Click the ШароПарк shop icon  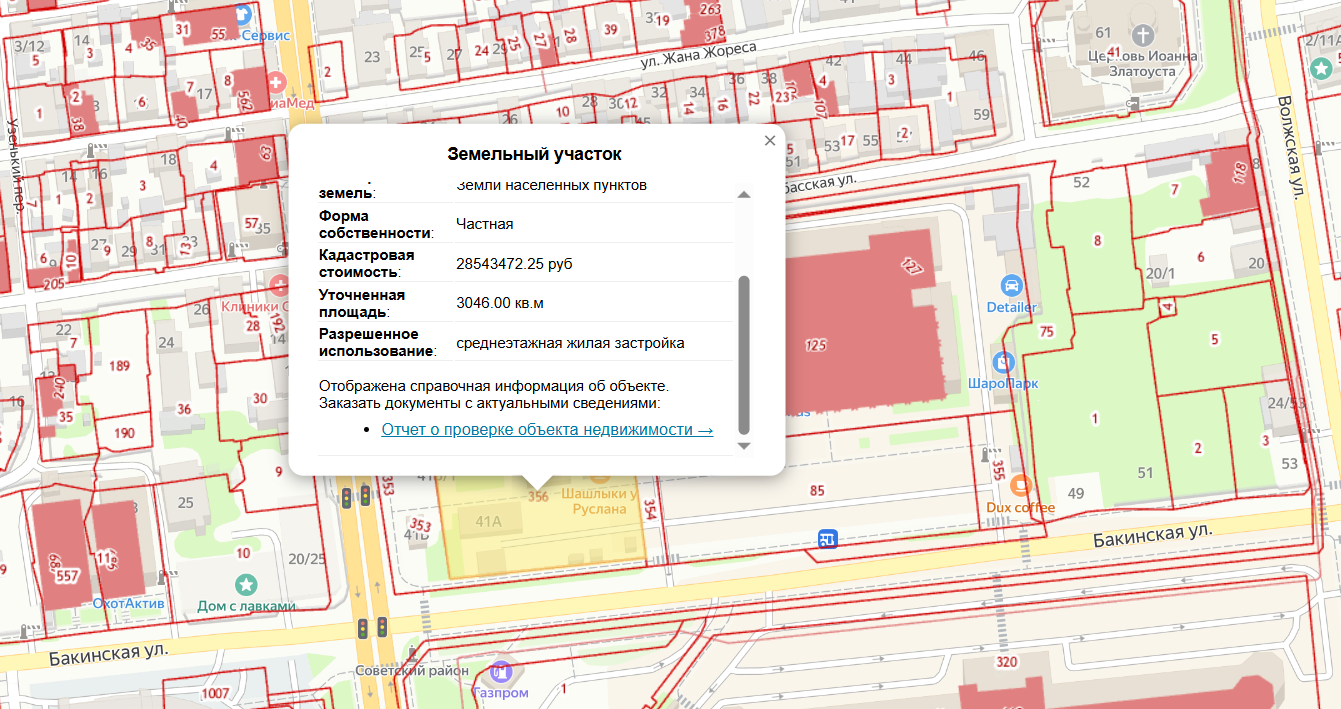tap(1004, 362)
